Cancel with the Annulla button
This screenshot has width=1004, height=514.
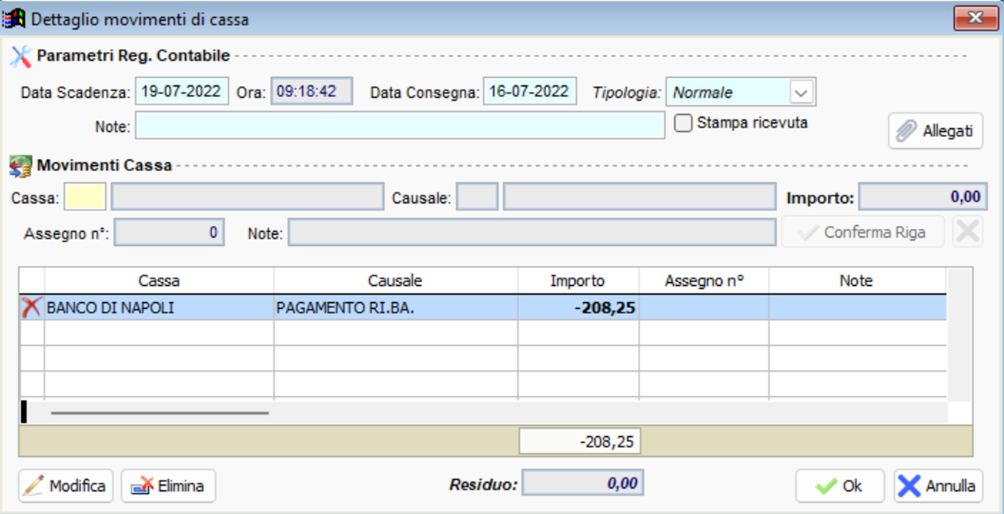(x=939, y=486)
